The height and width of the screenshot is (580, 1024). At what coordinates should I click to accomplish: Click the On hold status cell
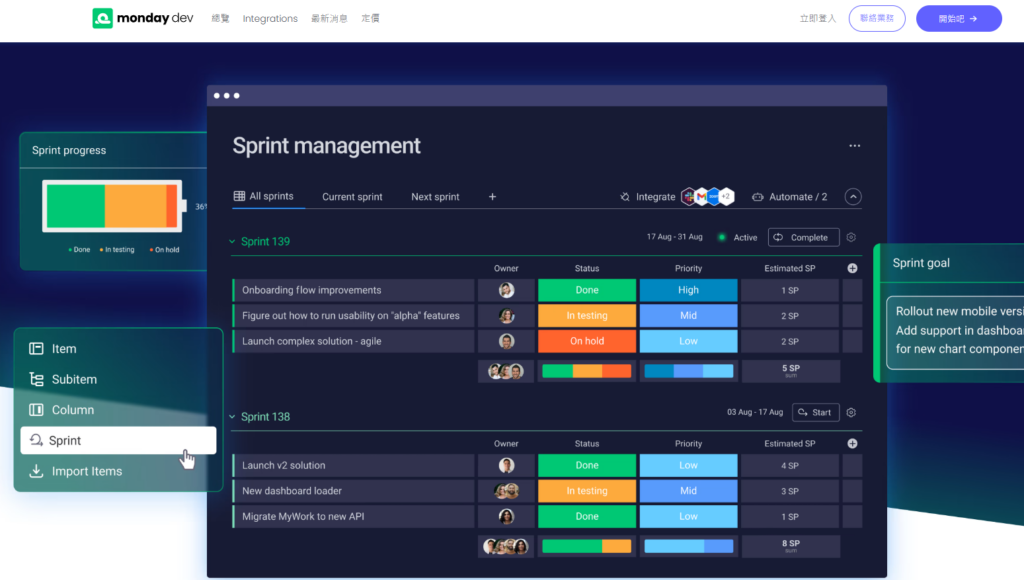click(x=586, y=341)
